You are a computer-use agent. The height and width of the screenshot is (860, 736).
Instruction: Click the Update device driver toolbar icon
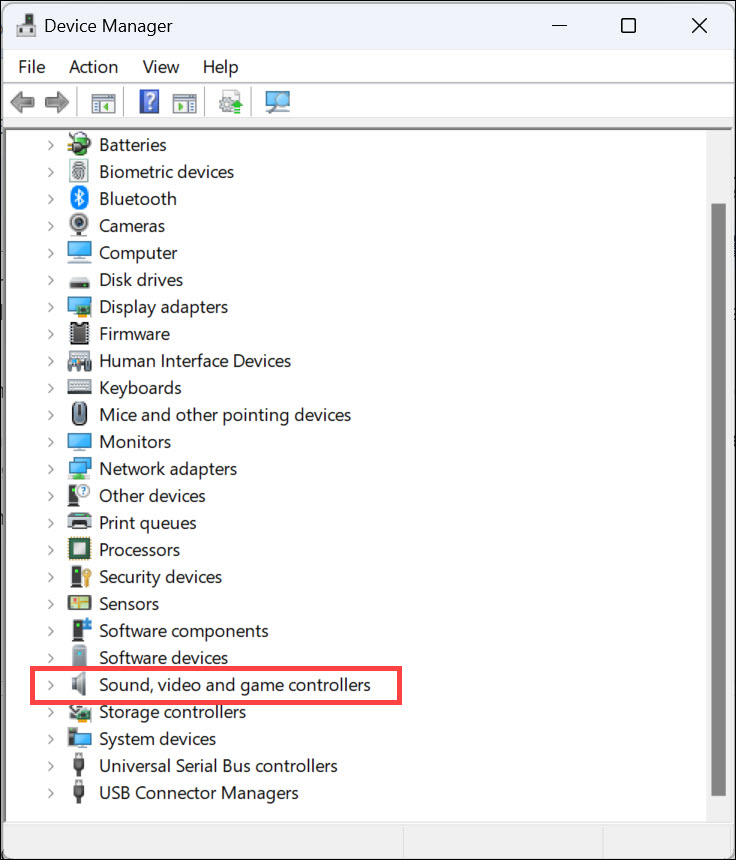(231, 102)
